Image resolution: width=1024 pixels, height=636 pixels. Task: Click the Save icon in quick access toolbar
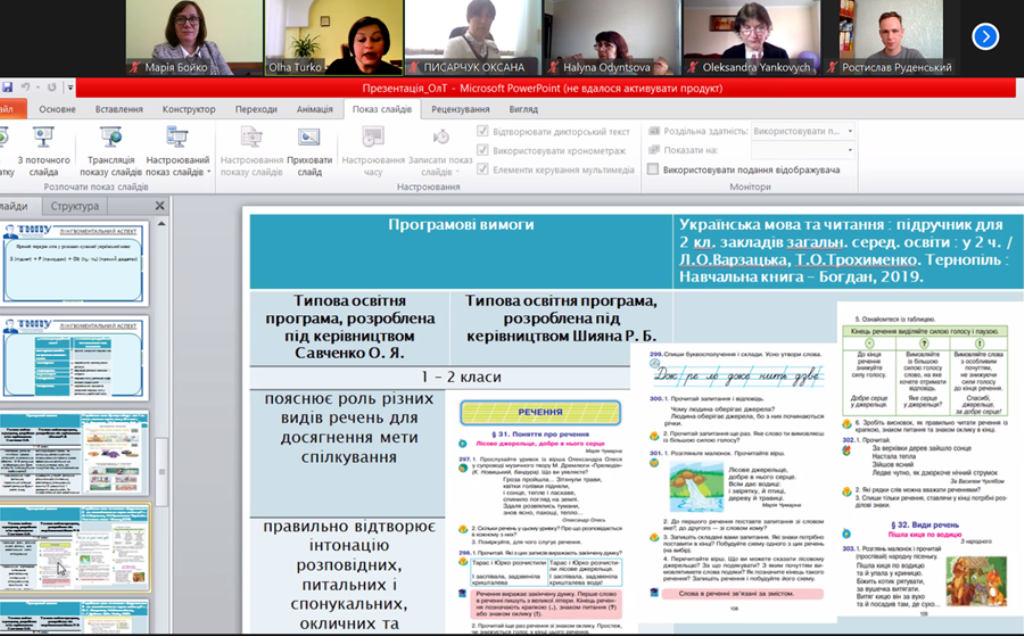pos(7,88)
